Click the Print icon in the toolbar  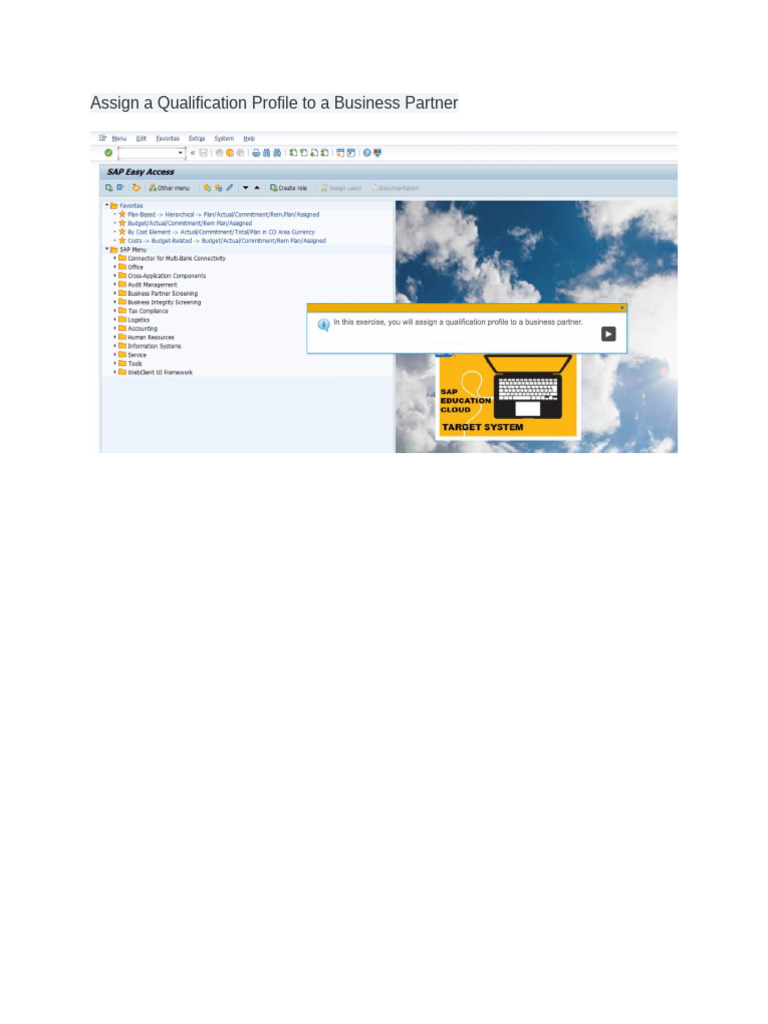click(x=256, y=153)
